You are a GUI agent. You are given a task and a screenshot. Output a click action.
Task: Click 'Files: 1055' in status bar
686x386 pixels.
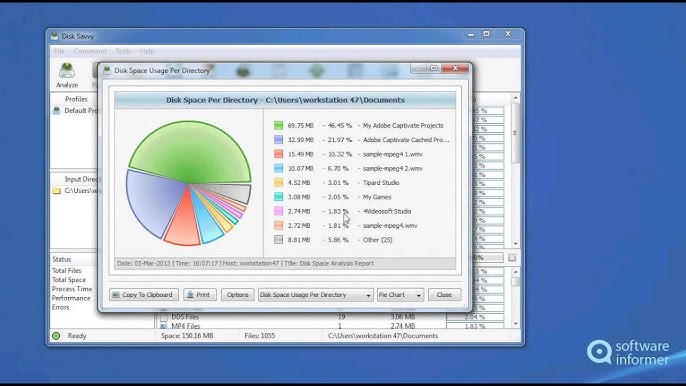(259, 336)
